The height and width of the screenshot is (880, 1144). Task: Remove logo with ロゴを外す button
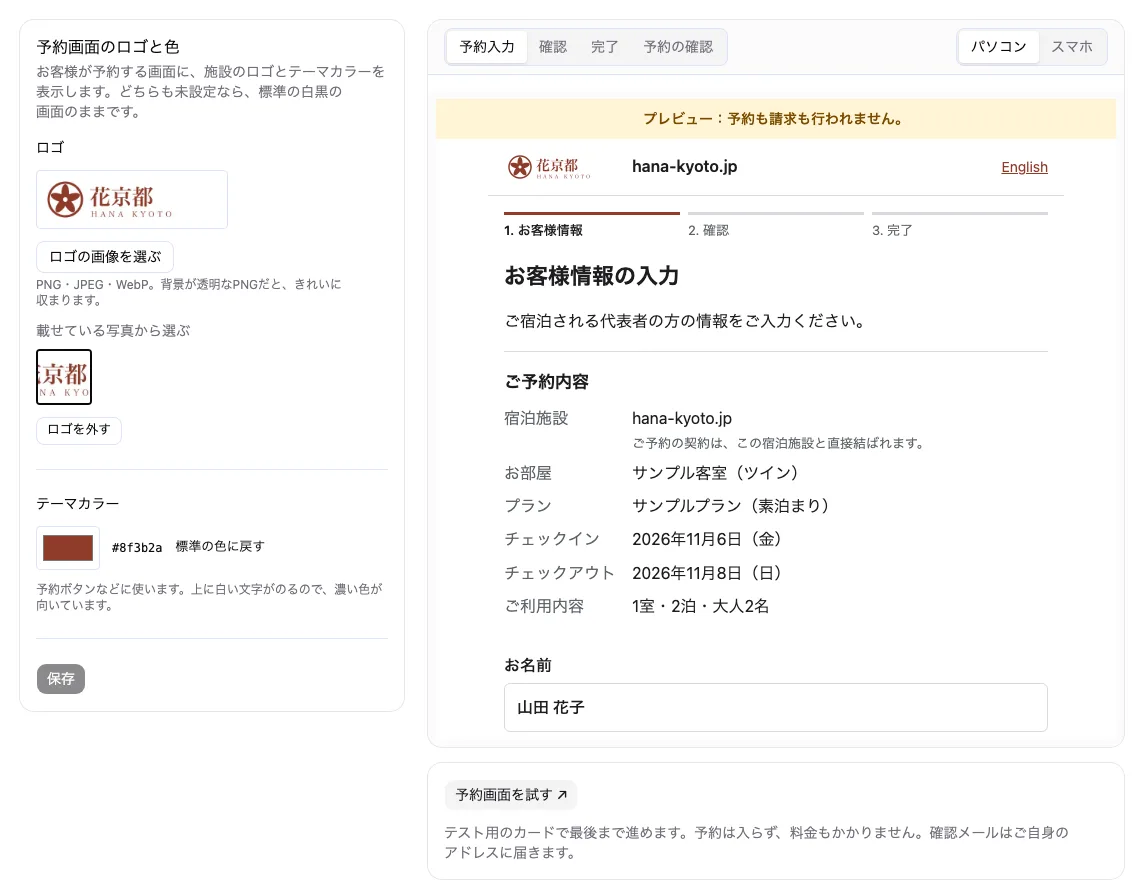[79, 430]
